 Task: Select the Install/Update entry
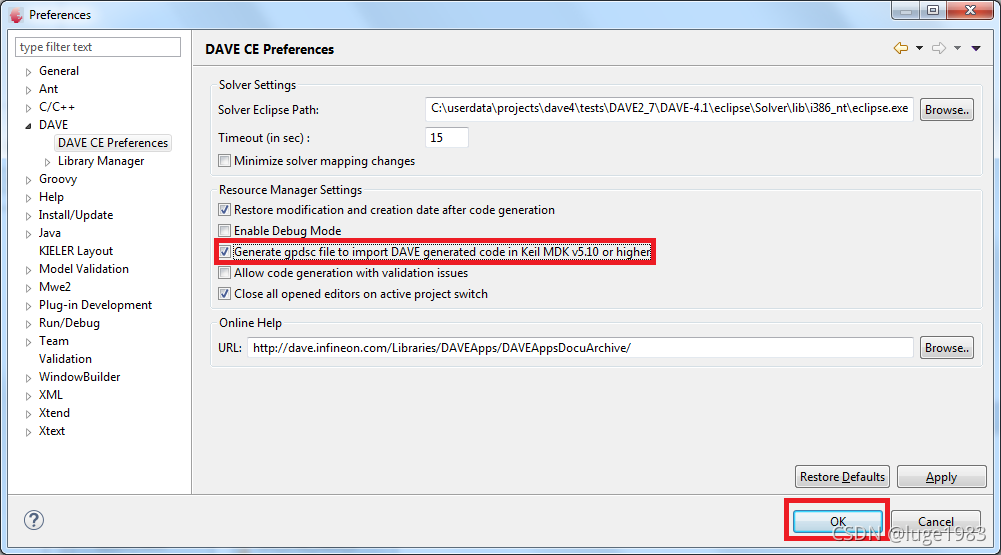pos(75,215)
